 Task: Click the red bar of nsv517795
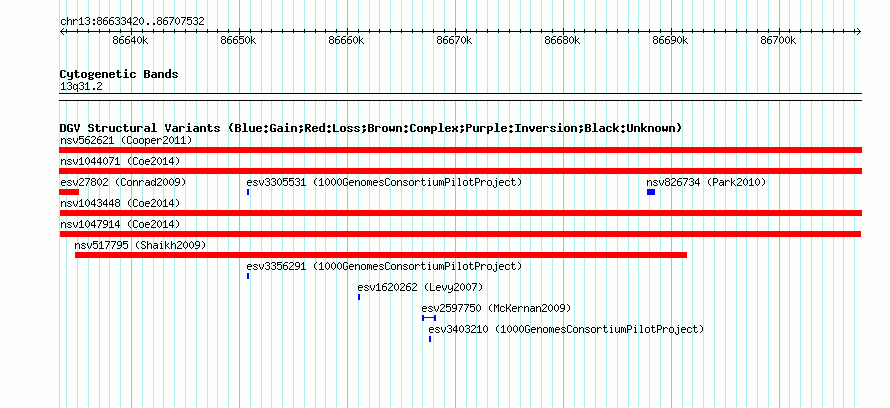coord(381,255)
